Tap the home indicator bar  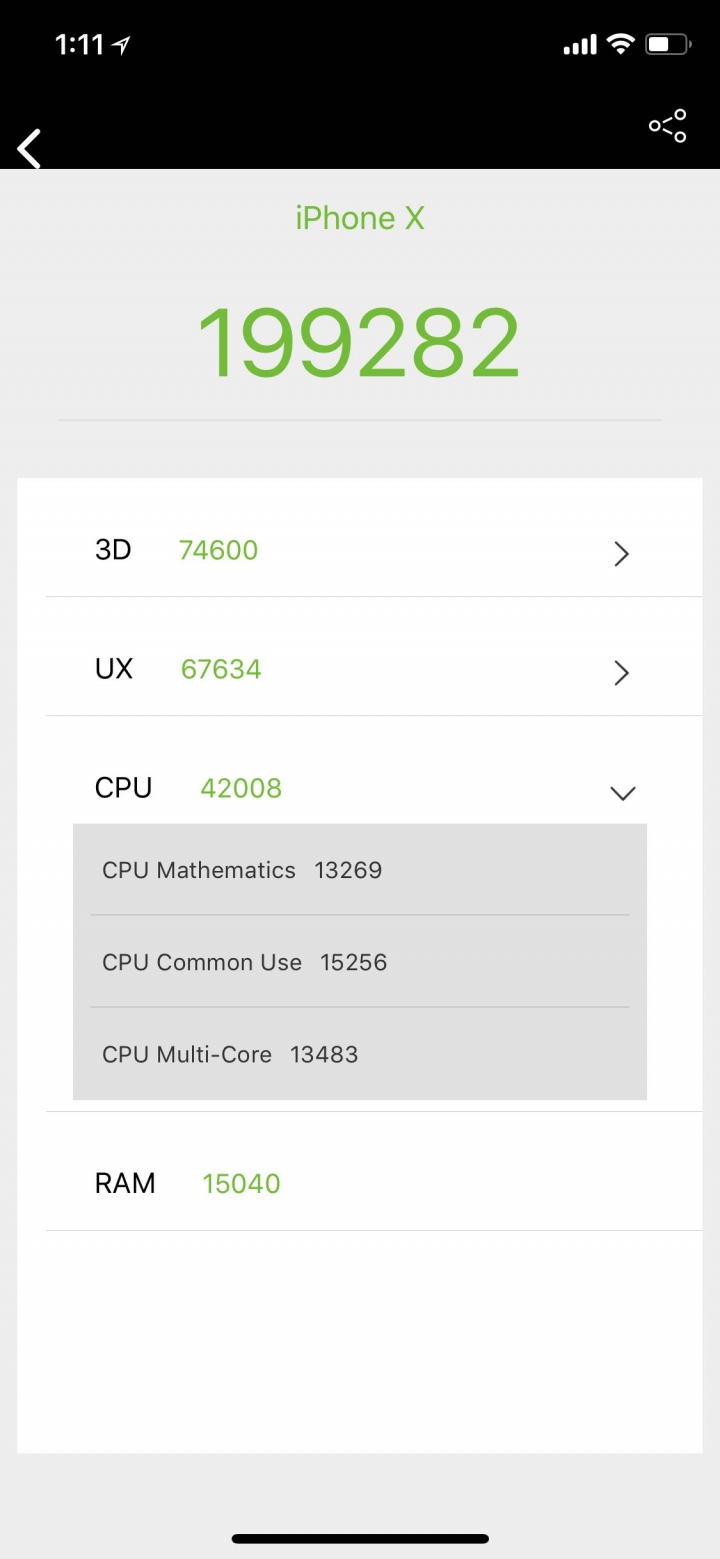[x=360, y=1539]
